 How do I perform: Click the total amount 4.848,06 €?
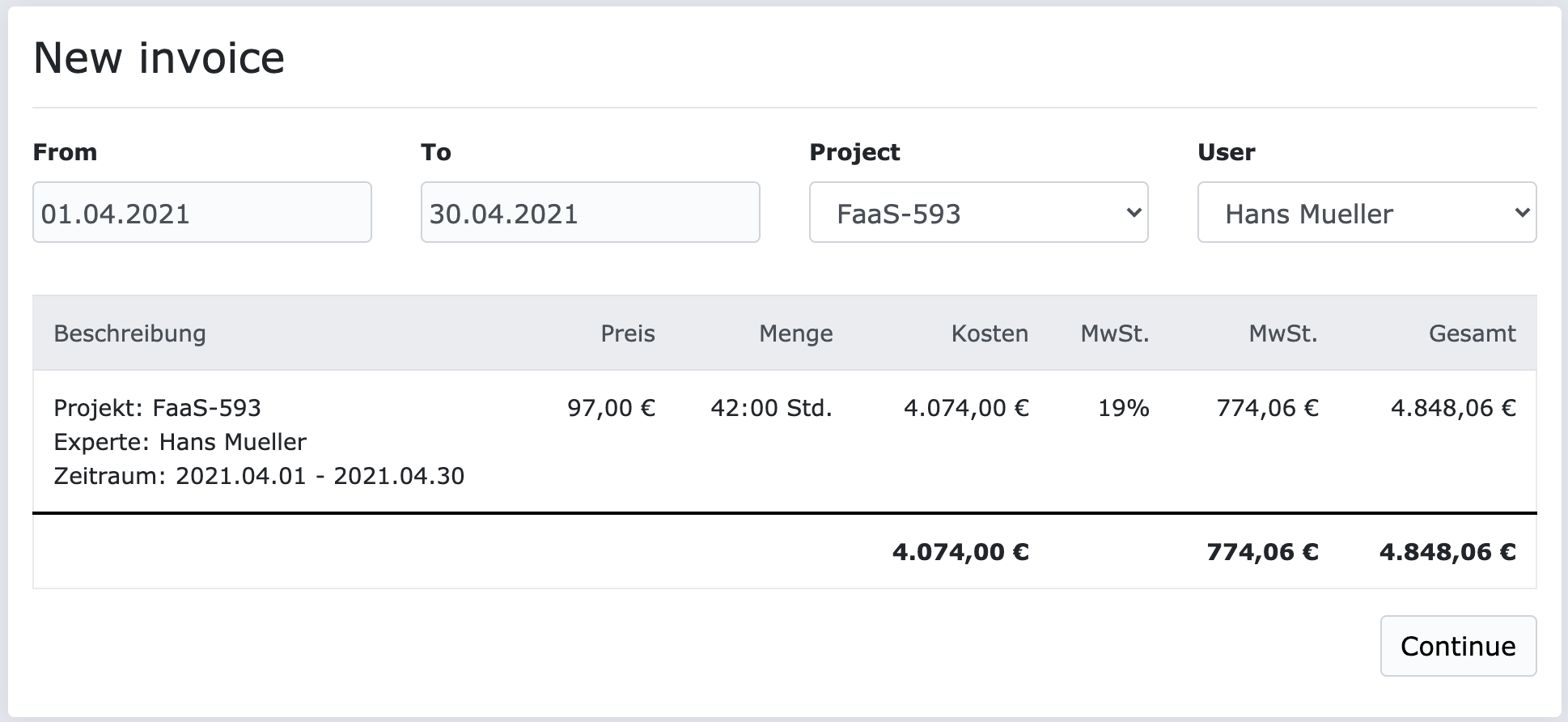pos(1447,551)
